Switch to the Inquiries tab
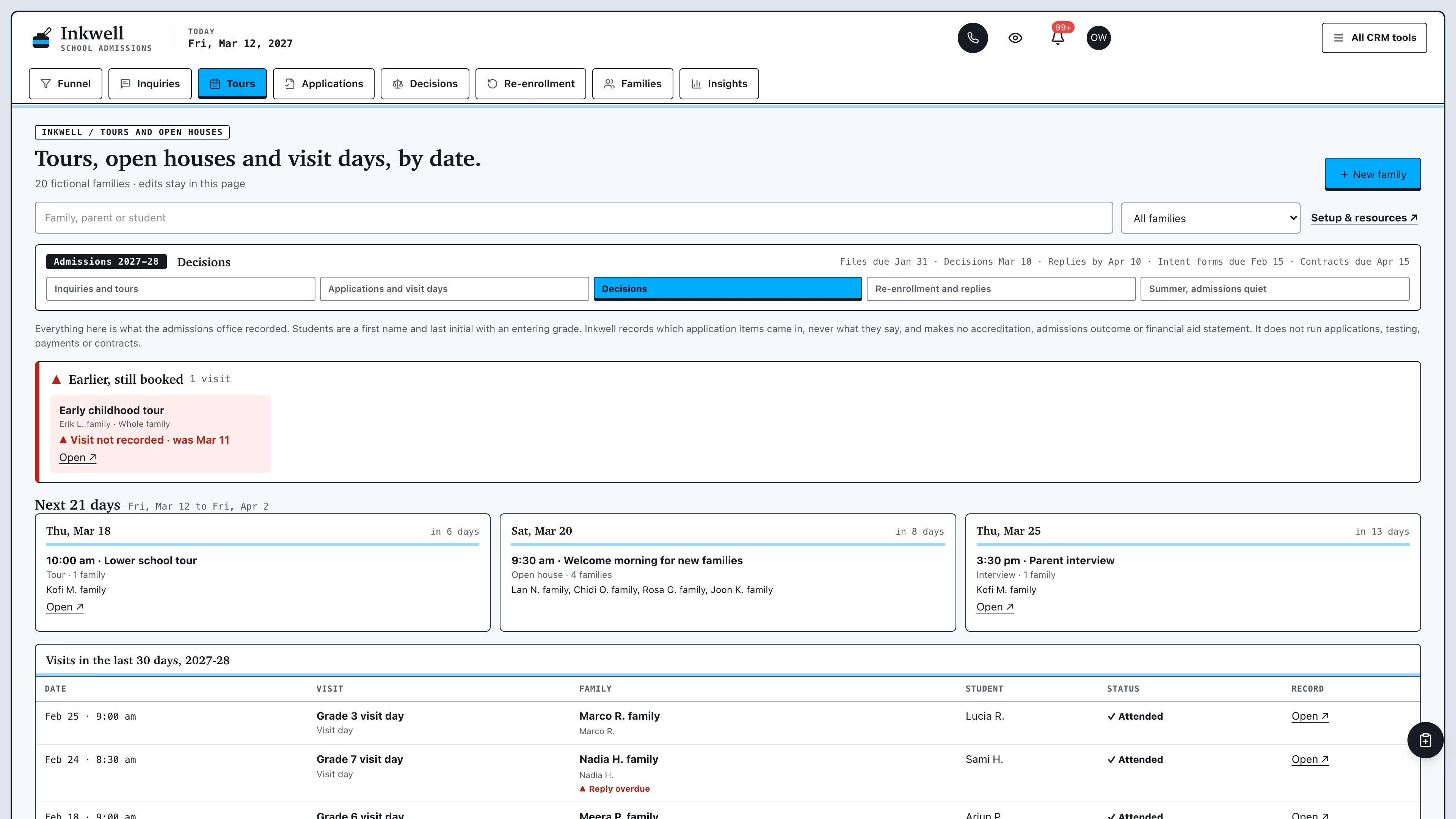The width and height of the screenshot is (1456, 819). [x=150, y=84]
